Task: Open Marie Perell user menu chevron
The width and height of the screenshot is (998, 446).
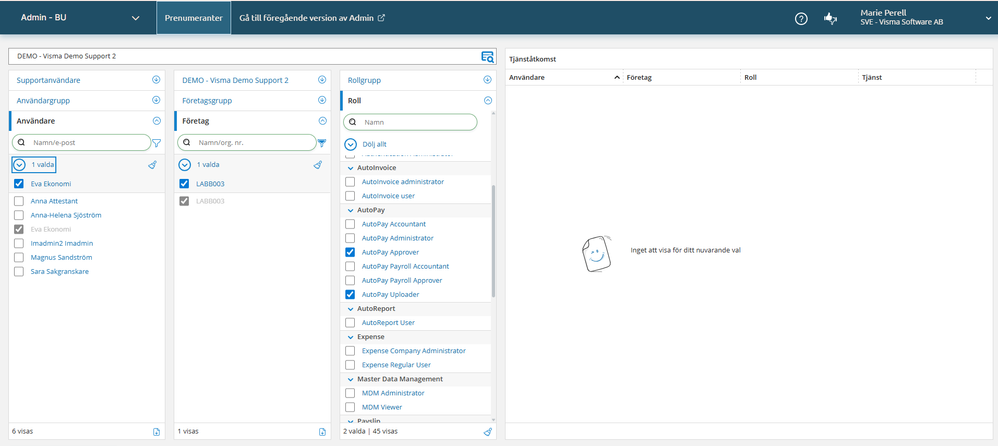Action: pyautogui.click(x=987, y=18)
